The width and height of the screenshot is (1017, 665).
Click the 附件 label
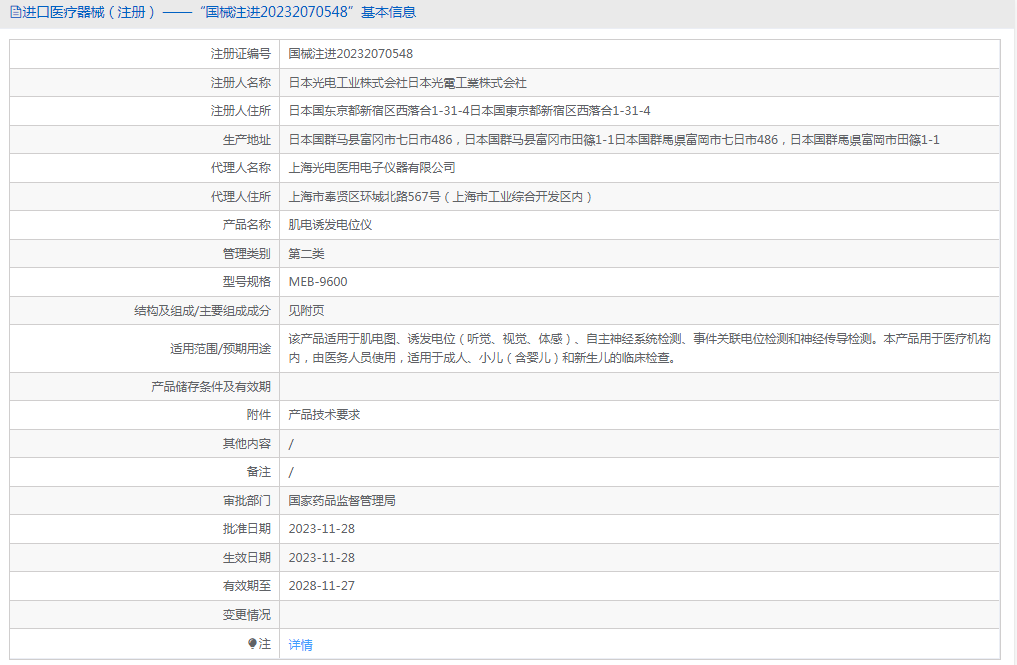(258, 415)
